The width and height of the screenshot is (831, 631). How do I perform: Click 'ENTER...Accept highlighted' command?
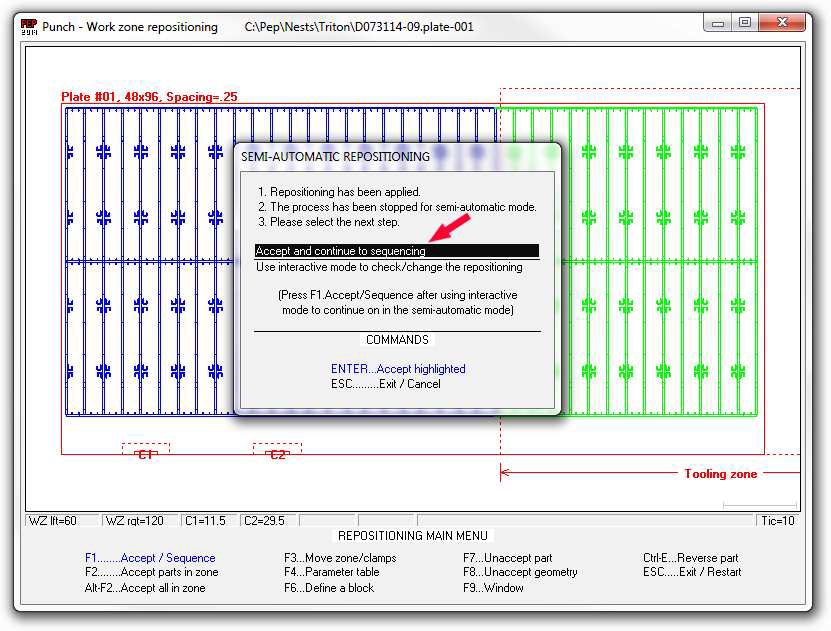click(x=398, y=369)
